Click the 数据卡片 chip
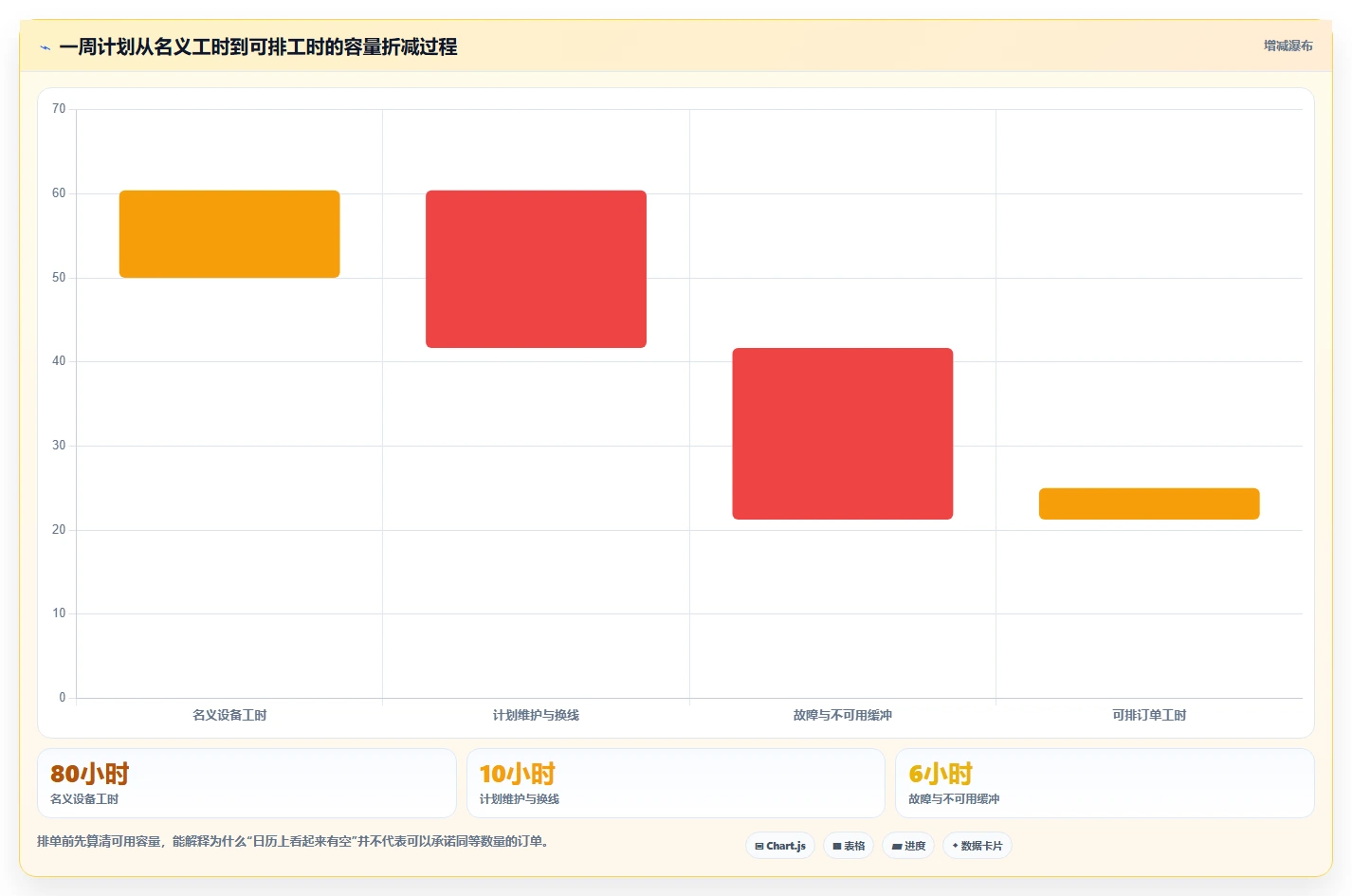This screenshot has height=896, width=1352. point(977,846)
